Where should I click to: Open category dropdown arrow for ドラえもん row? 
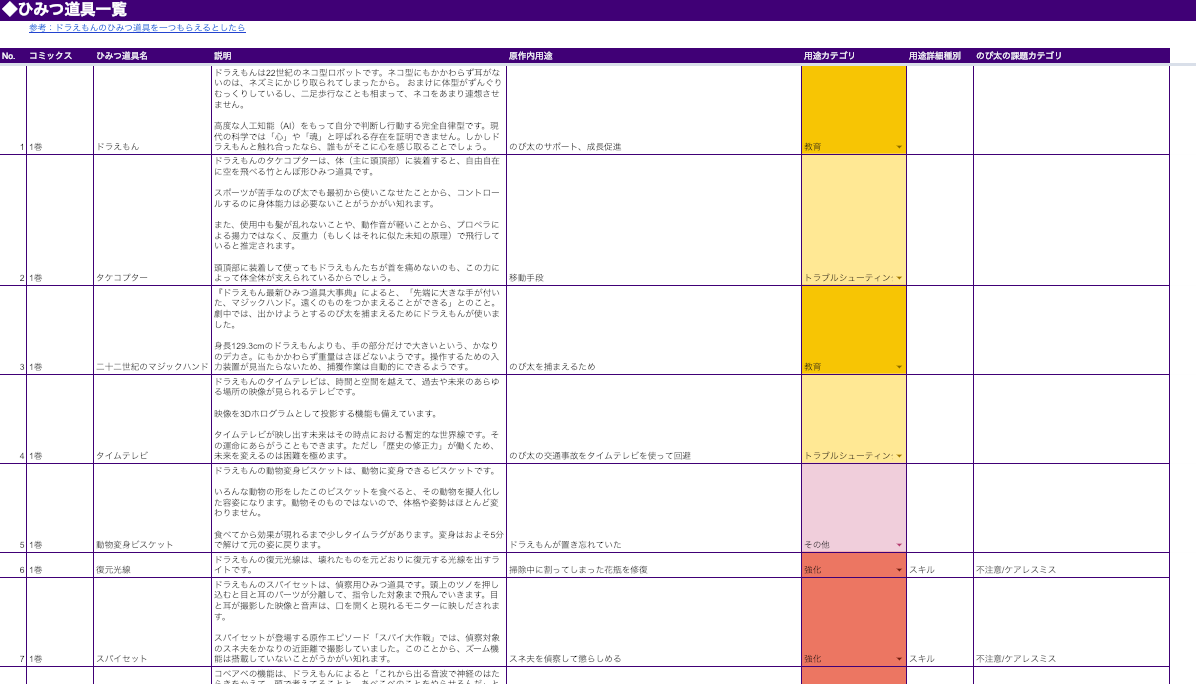899,147
